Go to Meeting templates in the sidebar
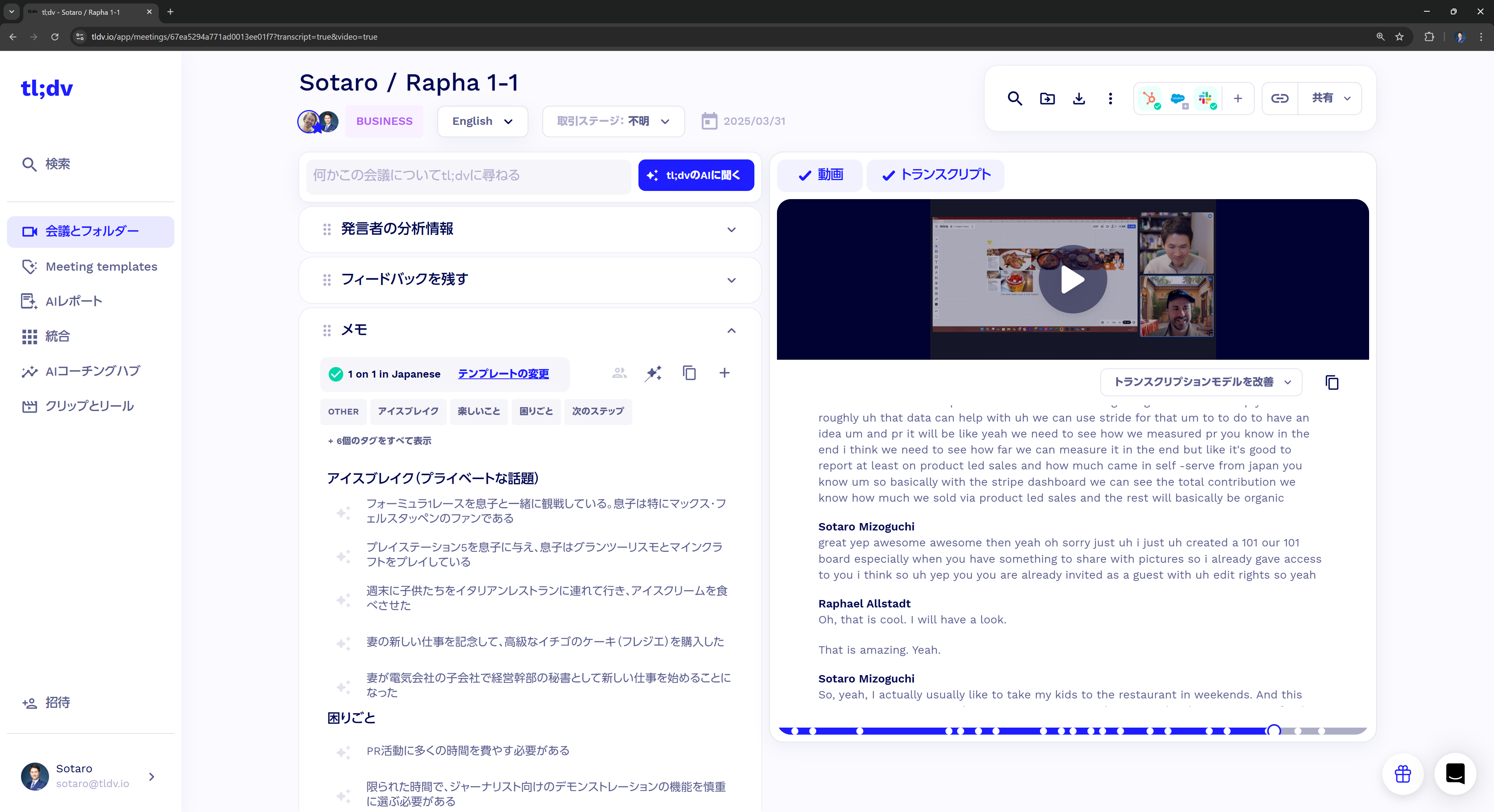Image resolution: width=1494 pixels, height=812 pixels. [x=101, y=267]
